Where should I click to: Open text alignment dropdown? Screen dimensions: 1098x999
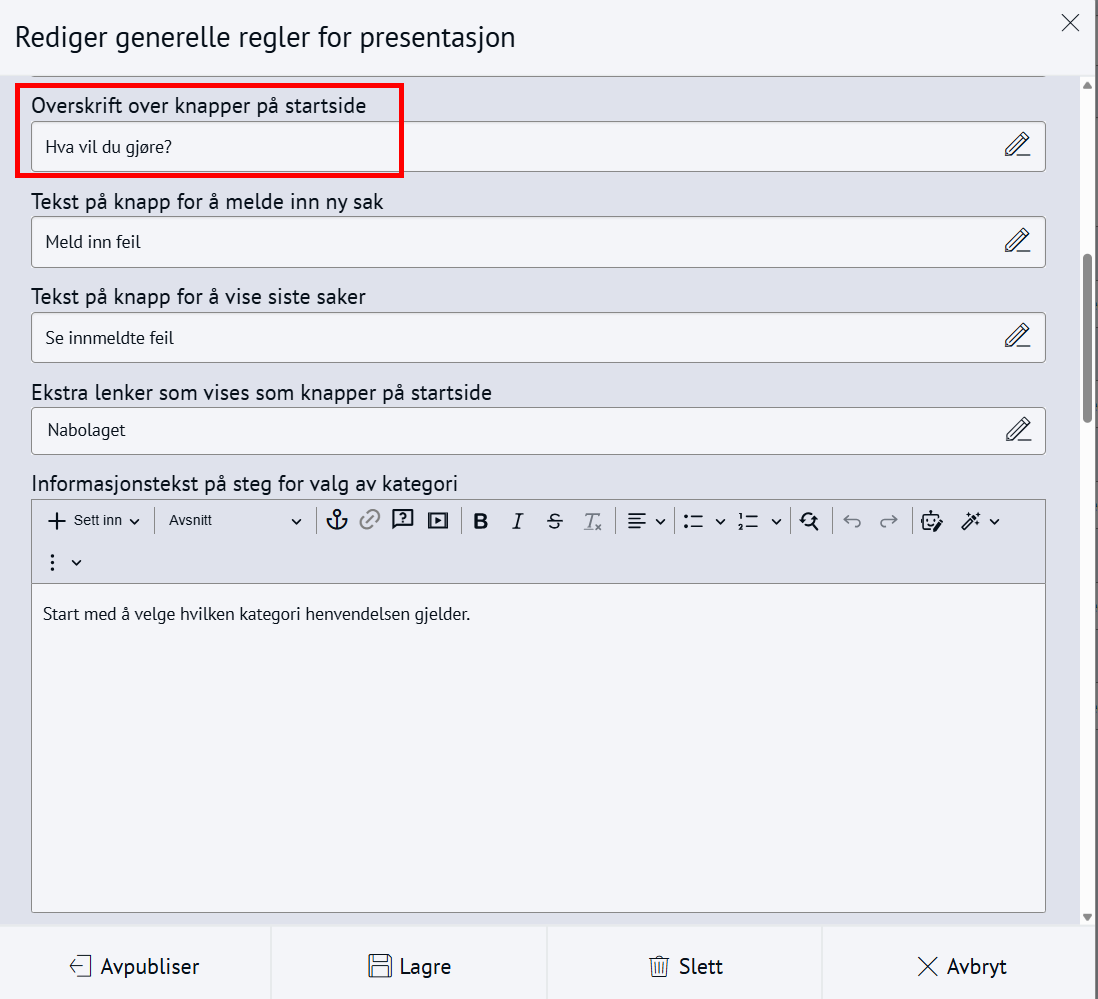coord(646,521)
